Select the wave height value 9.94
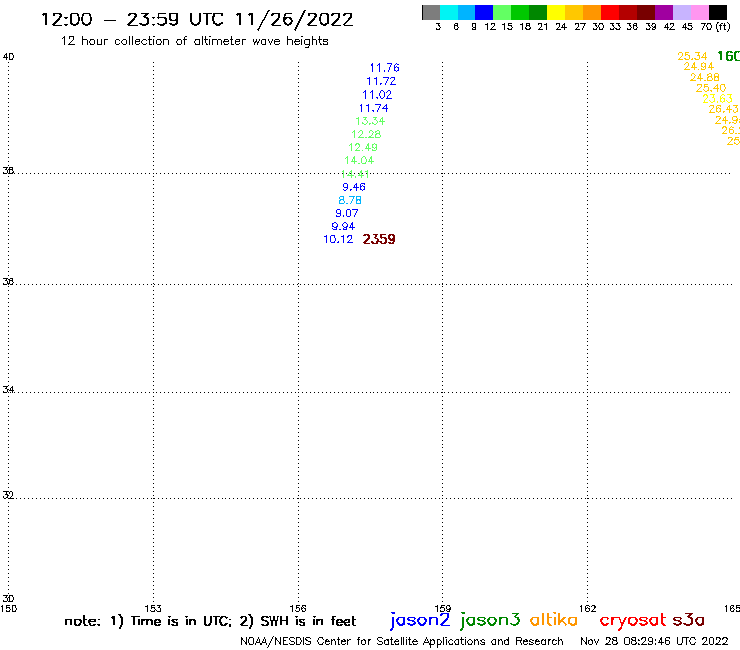The image size is (740, 650). 343,227
